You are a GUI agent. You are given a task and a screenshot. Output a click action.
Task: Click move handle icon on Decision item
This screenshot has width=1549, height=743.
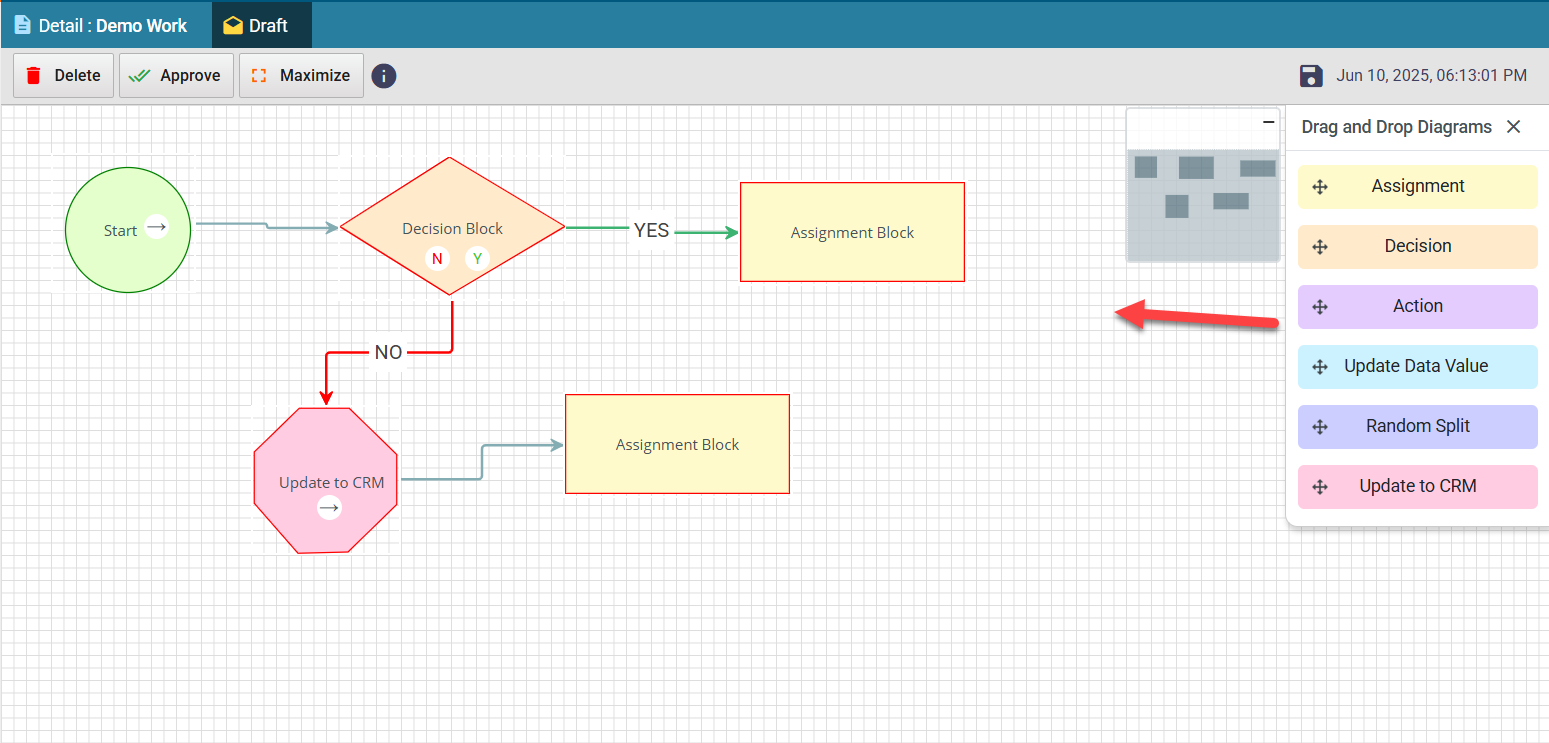pyautogui.click(x=1320, y=247)
